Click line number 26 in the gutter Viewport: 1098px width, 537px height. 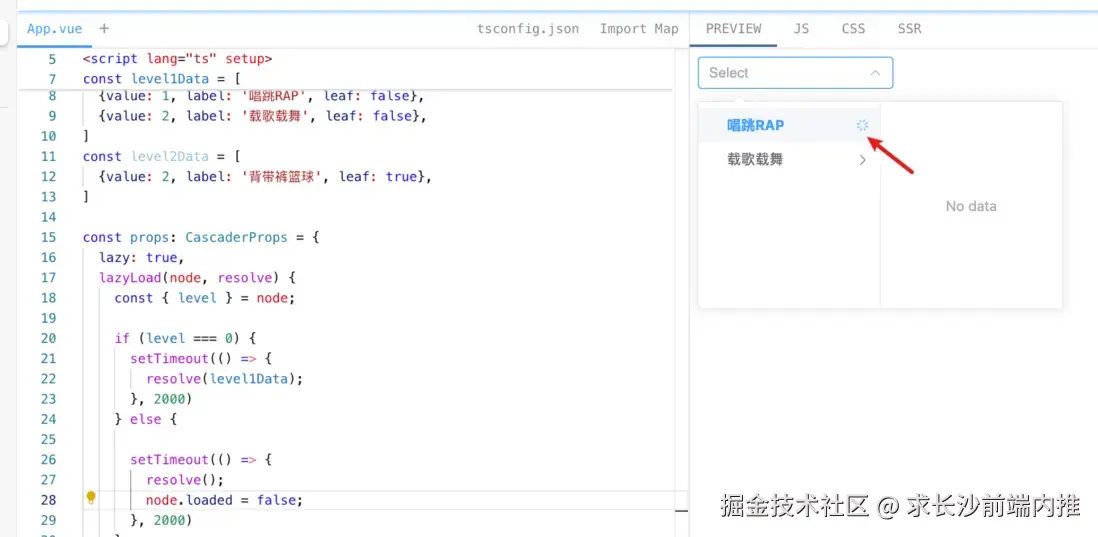click(47, 459)
